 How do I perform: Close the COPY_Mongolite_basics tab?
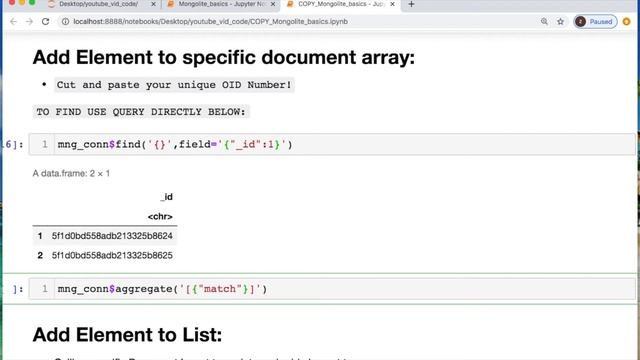pyautogui.click(x=392, y=4)
